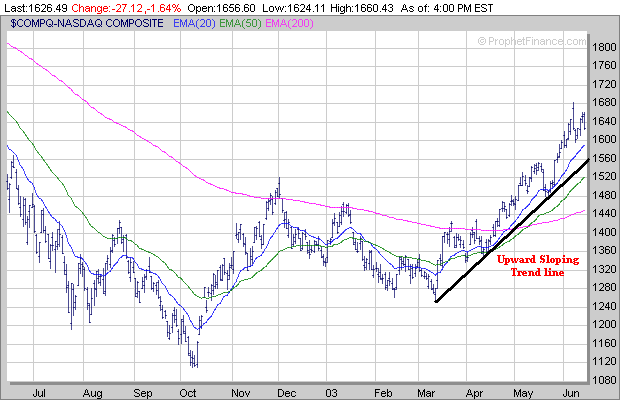The width and height of the screenshot is (620, 400).
Task: Click the 1440 price axis label
Action: [604, 213]
